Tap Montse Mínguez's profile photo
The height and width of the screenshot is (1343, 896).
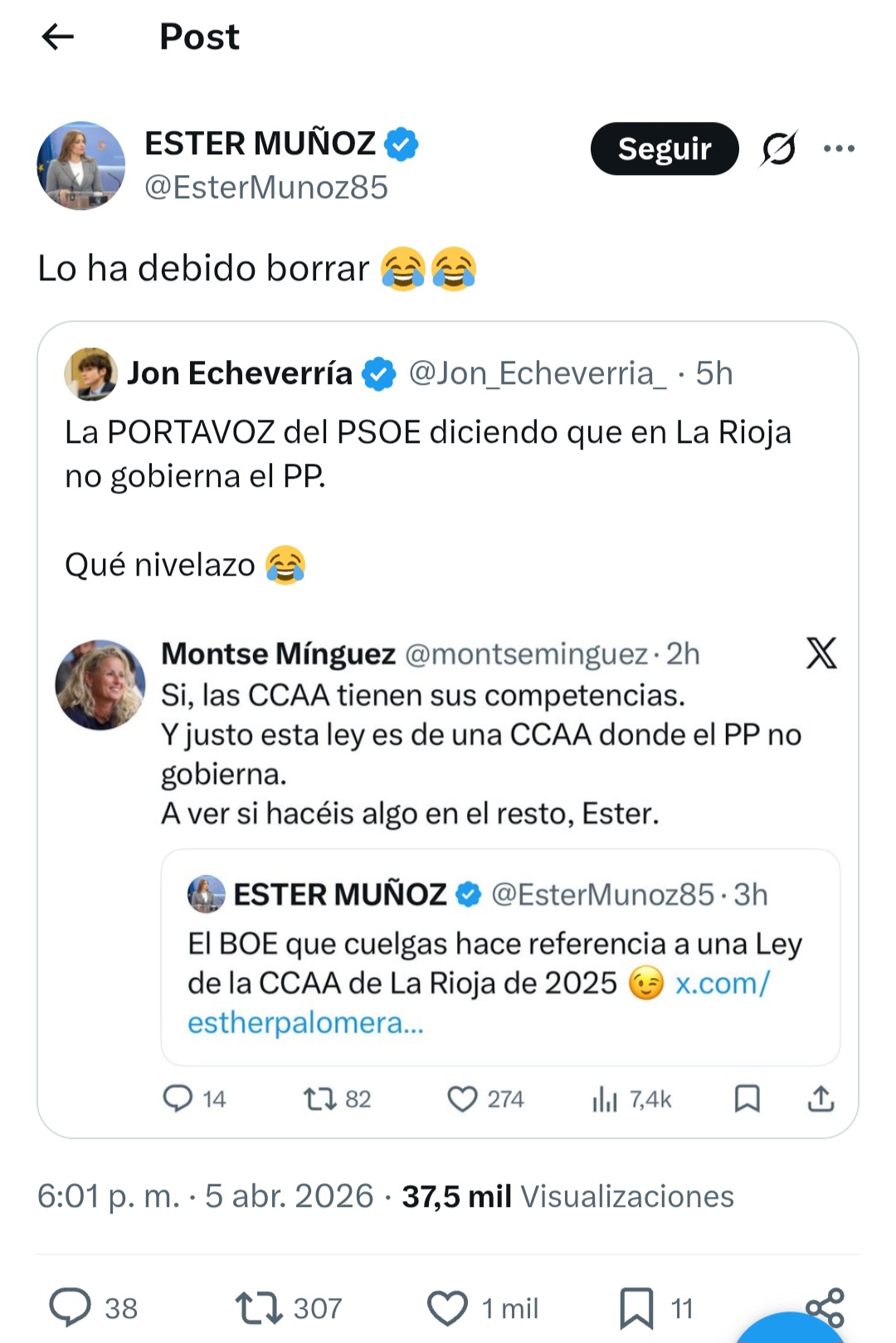pos(100,684)
